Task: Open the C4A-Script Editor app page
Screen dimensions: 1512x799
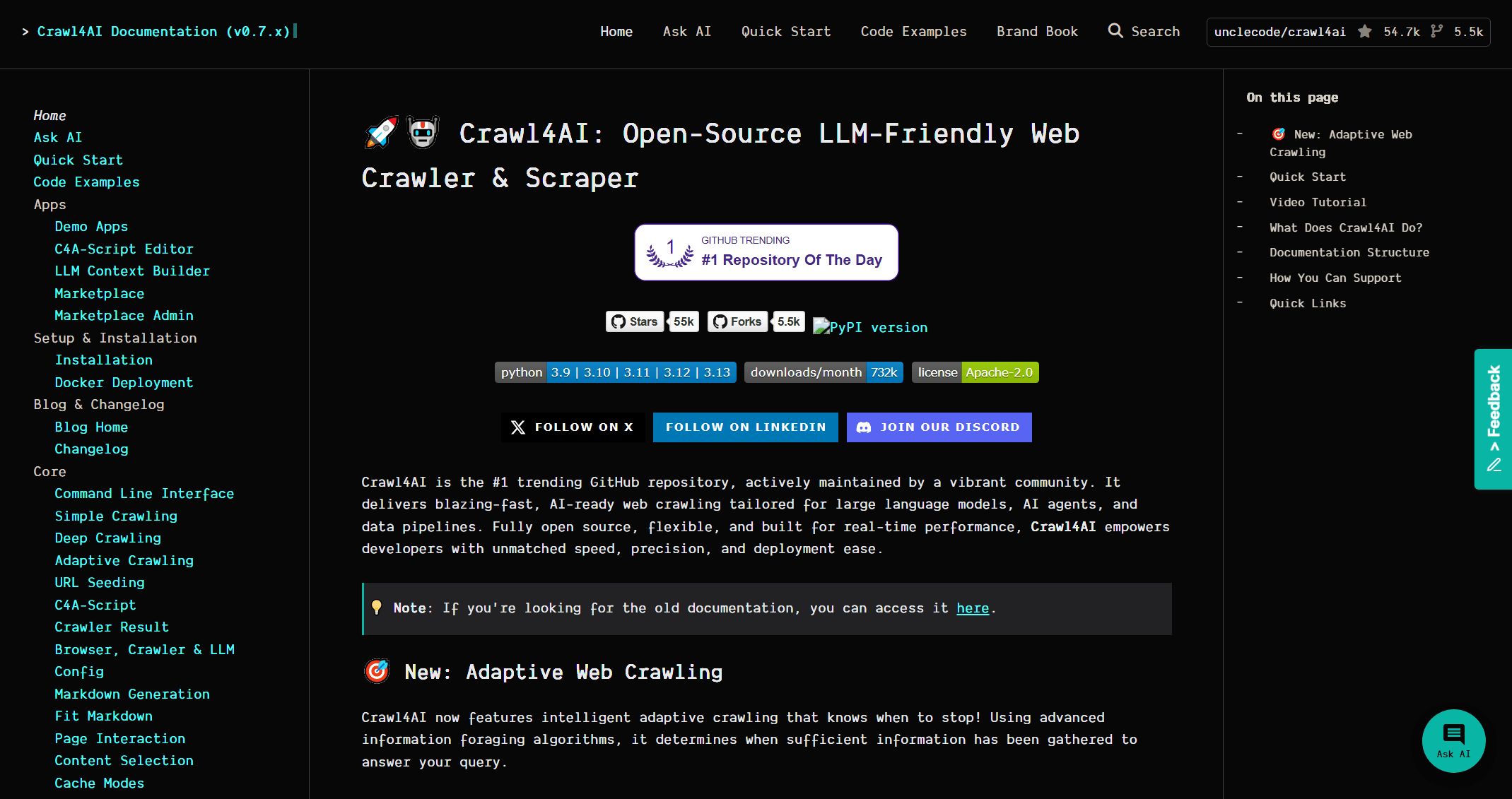Action: (x=124, y=249)
